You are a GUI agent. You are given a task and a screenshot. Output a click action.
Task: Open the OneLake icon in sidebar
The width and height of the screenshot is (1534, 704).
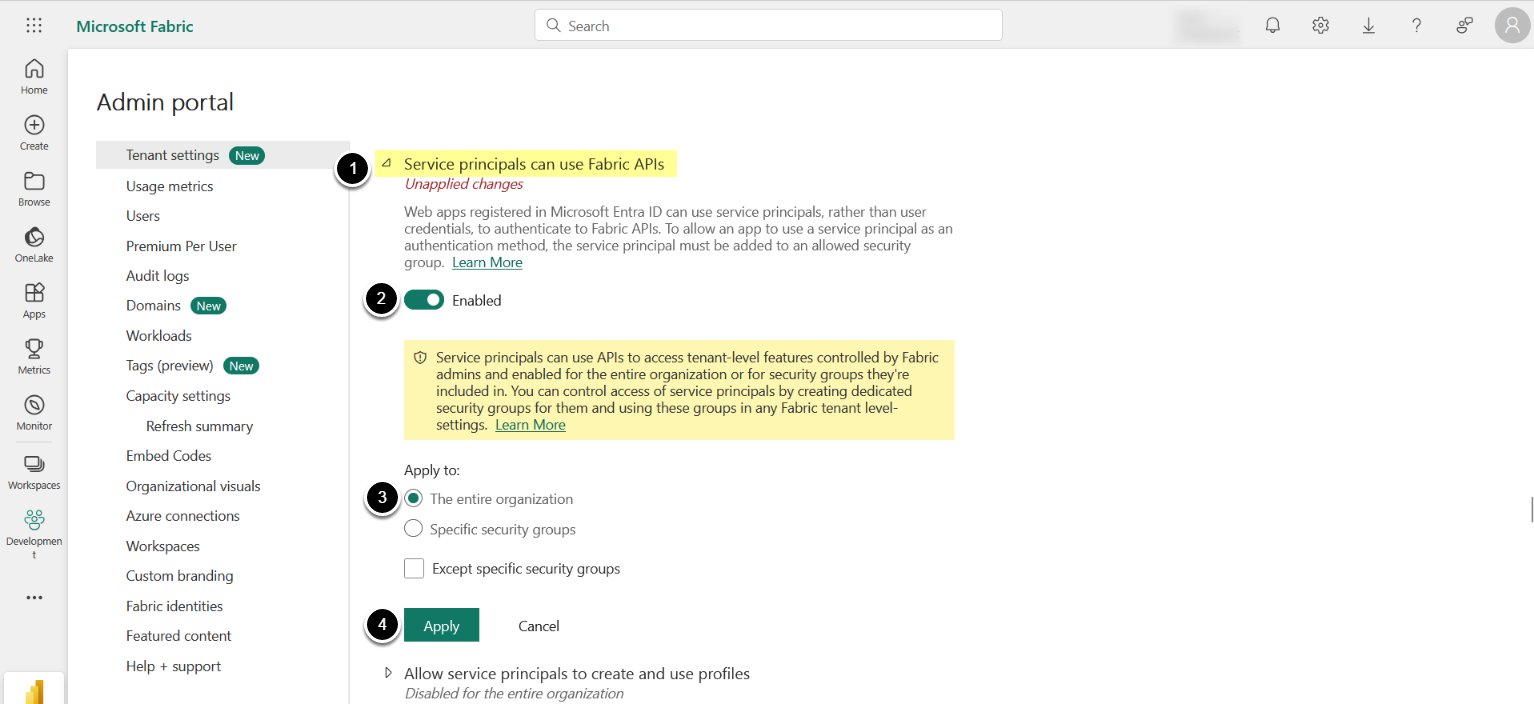34,237
